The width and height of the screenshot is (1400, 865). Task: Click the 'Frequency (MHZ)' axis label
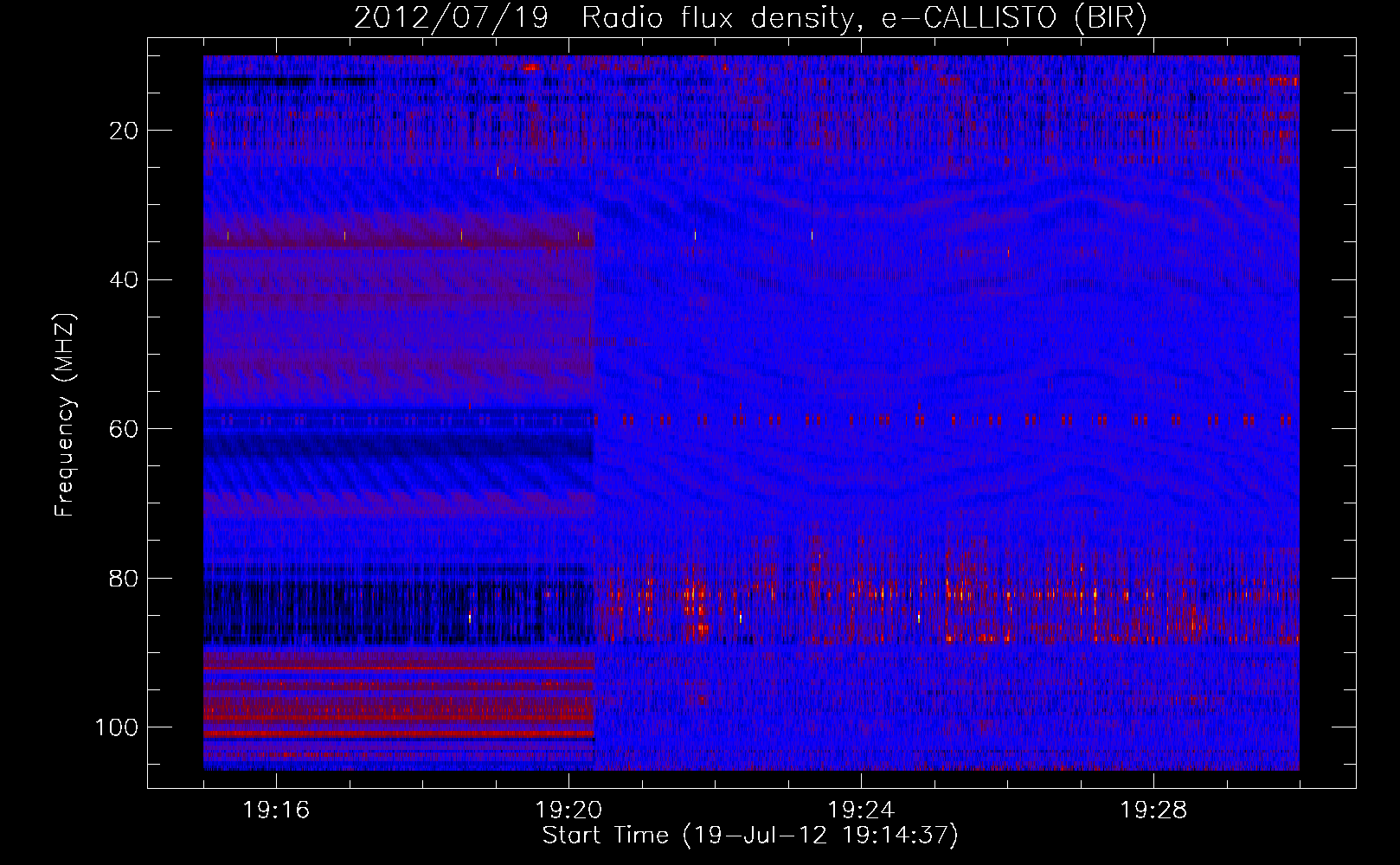pyautogui.click(x=65, y=415)
